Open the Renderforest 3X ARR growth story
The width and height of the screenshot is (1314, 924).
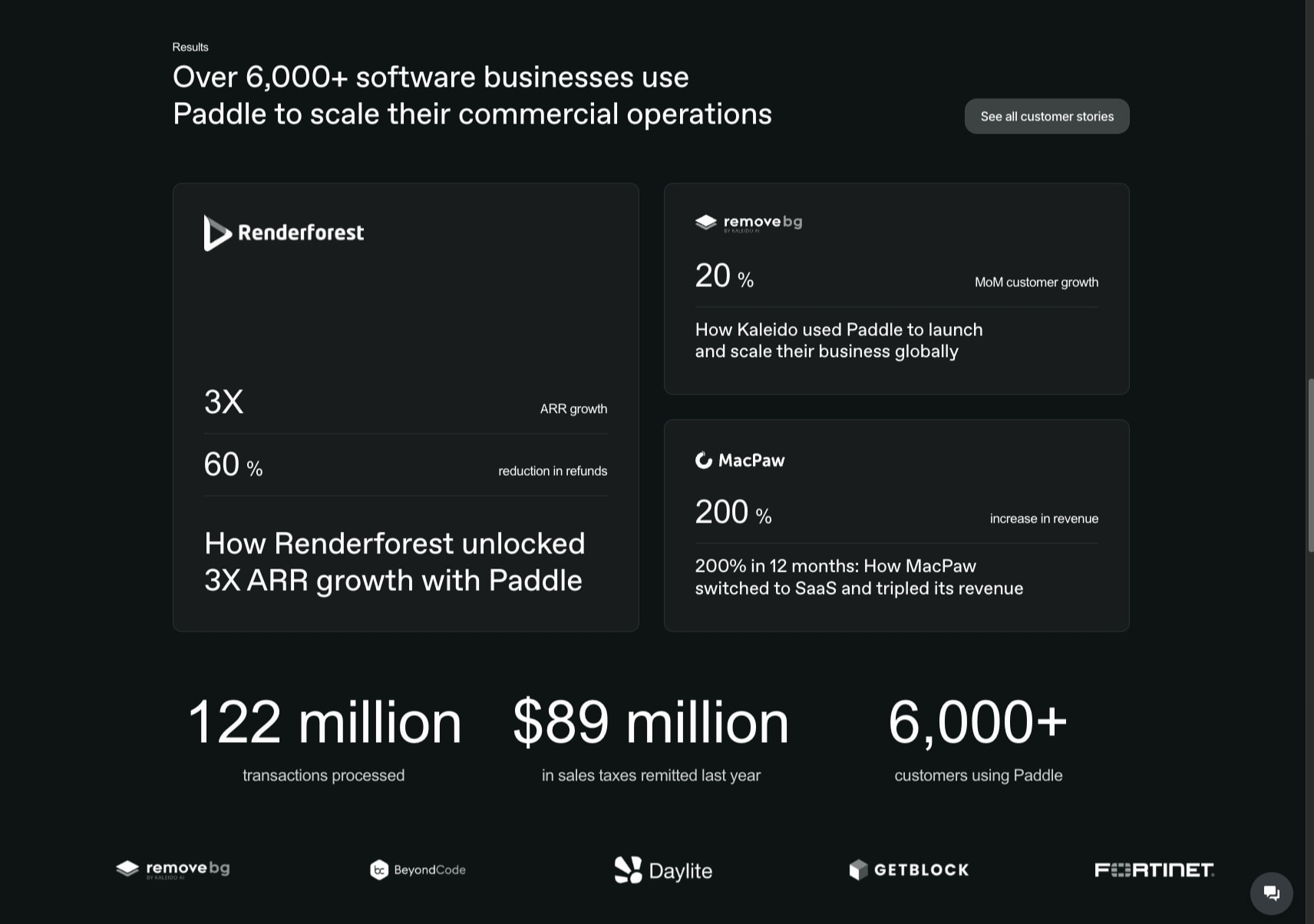point(395,562)
